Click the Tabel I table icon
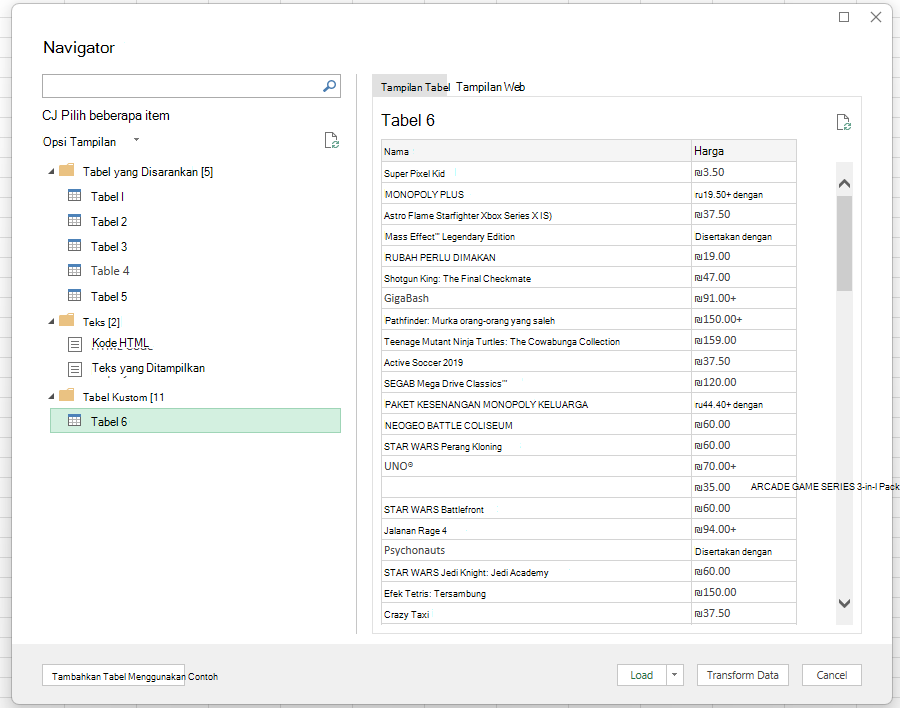The image size is (900, 708). (75, 196)
